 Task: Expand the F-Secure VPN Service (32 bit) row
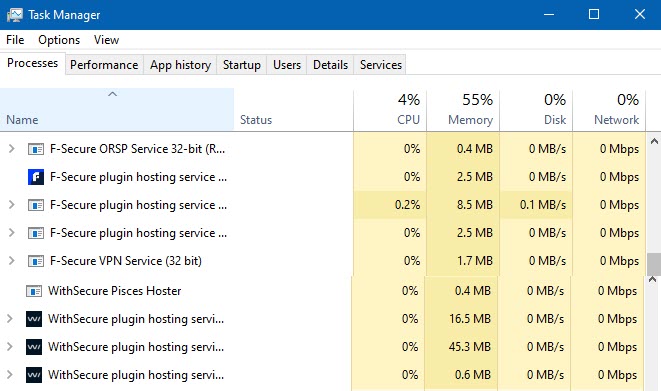click(x=11, y=261)
